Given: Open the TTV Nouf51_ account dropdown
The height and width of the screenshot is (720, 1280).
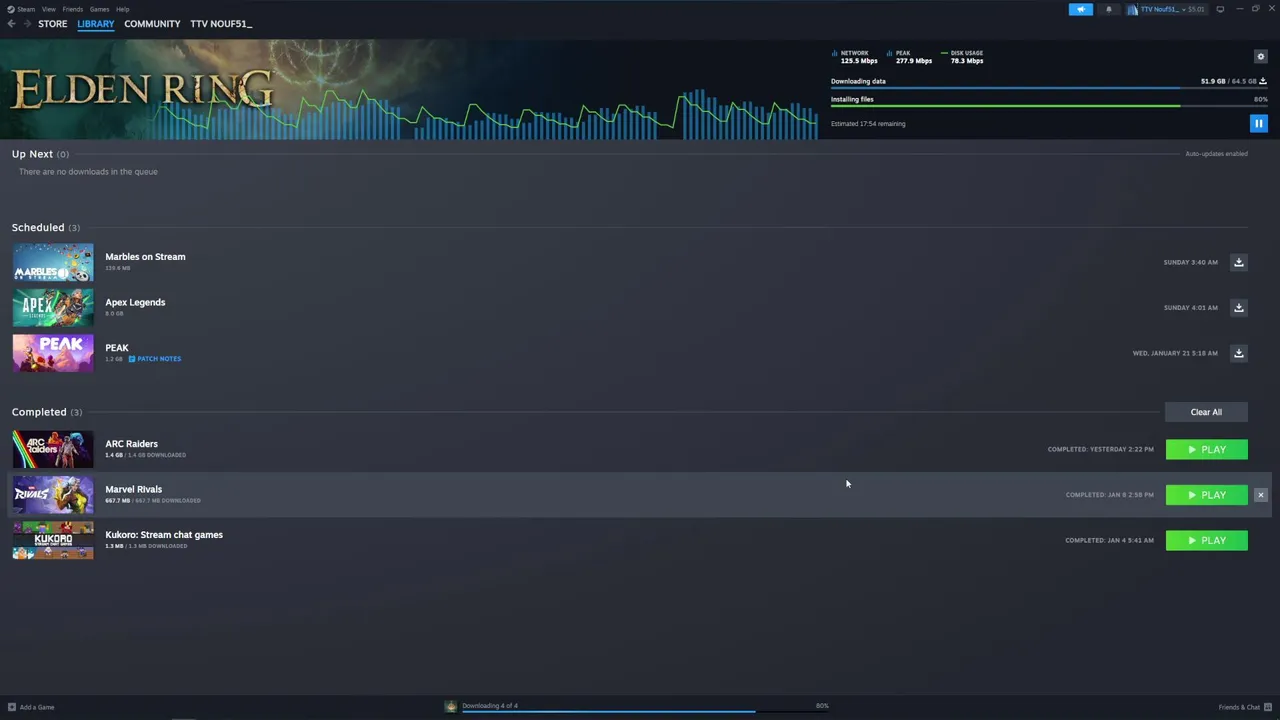Looking at the screenshot, I should click(1172, 9).
